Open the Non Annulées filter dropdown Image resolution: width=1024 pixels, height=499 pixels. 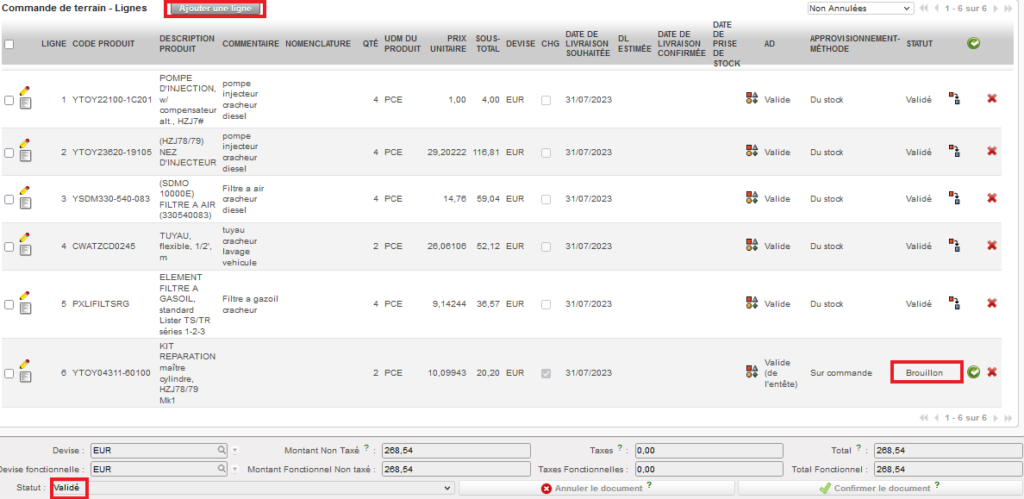(x=860, y=8)
